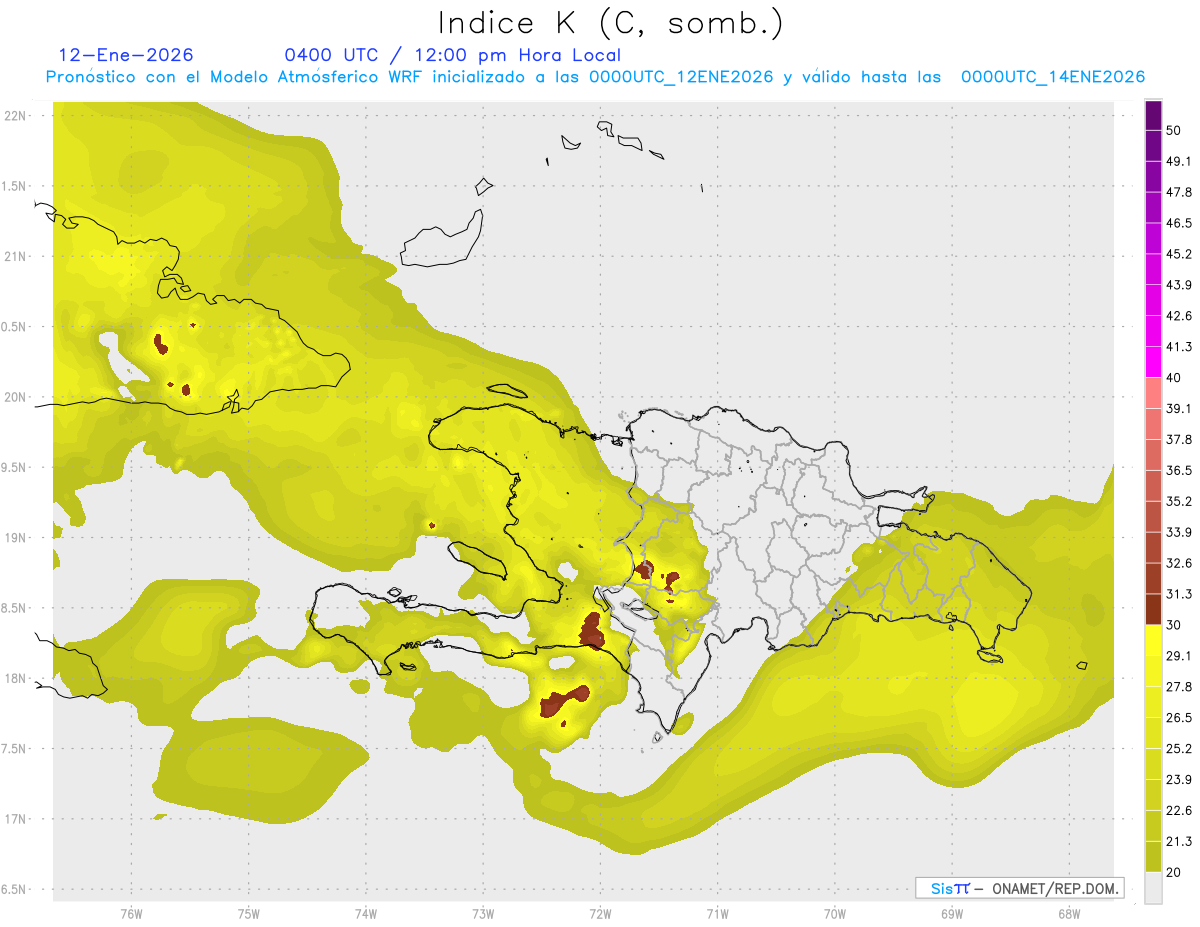Click the '75W' longitude label
Screen dimensions: 1200x927
248,913
